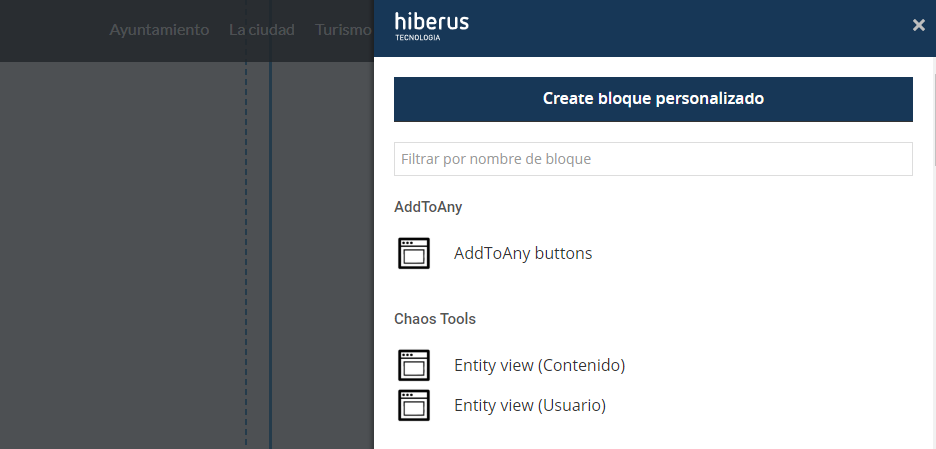Open the Ayuntamiento menu item

(159, 30)
